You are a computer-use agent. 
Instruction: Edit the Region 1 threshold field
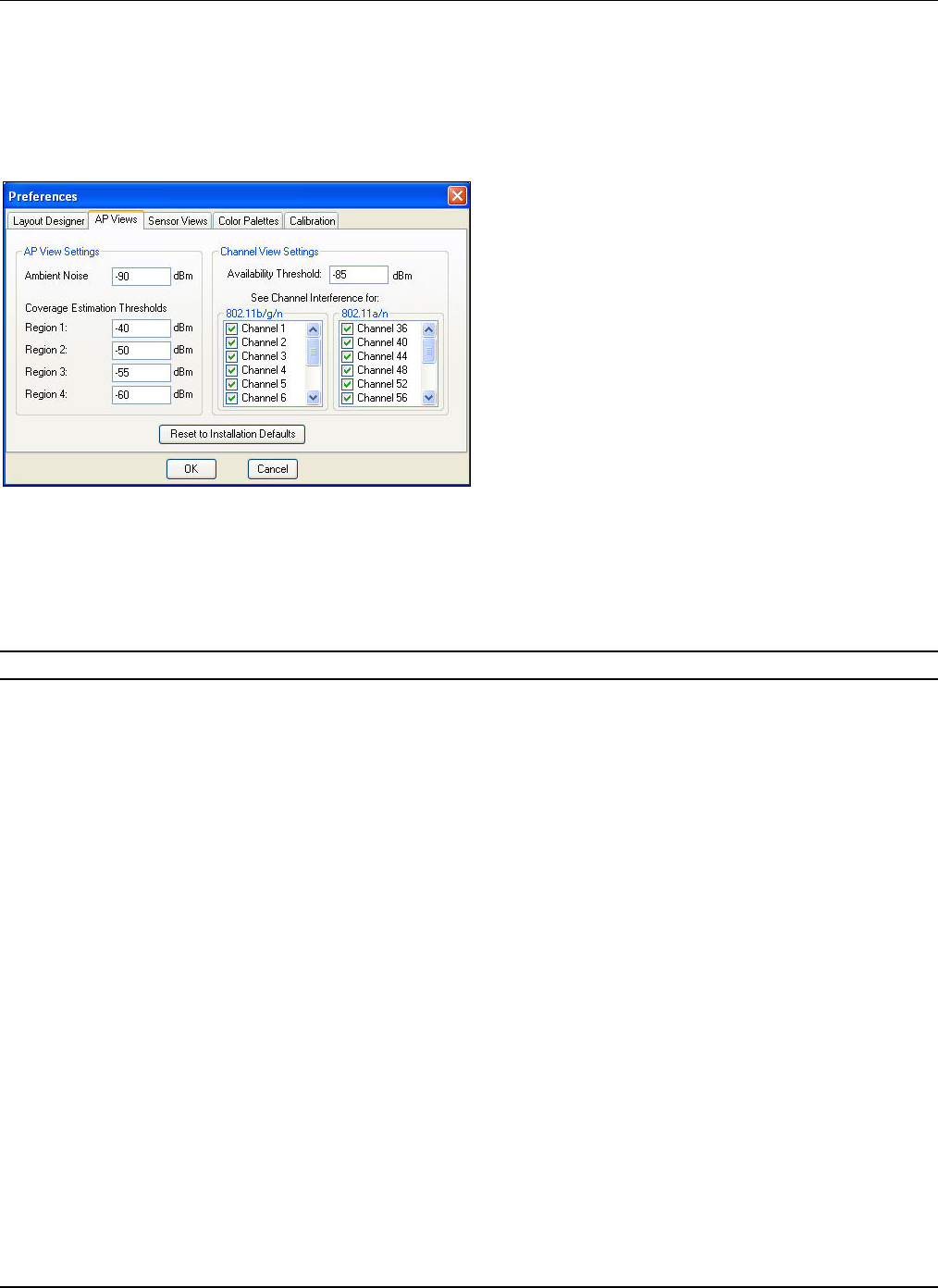pos(142,328)
